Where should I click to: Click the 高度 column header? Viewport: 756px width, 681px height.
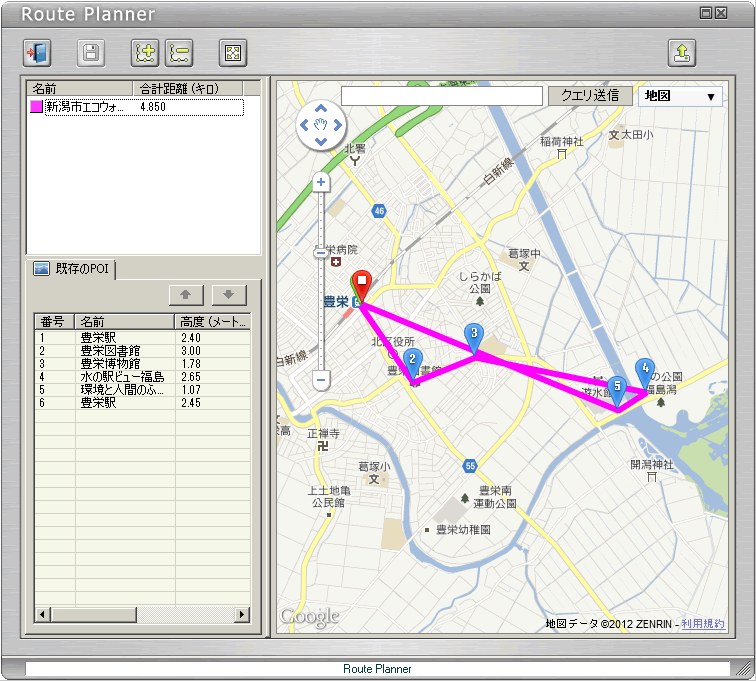click(212, 322)
